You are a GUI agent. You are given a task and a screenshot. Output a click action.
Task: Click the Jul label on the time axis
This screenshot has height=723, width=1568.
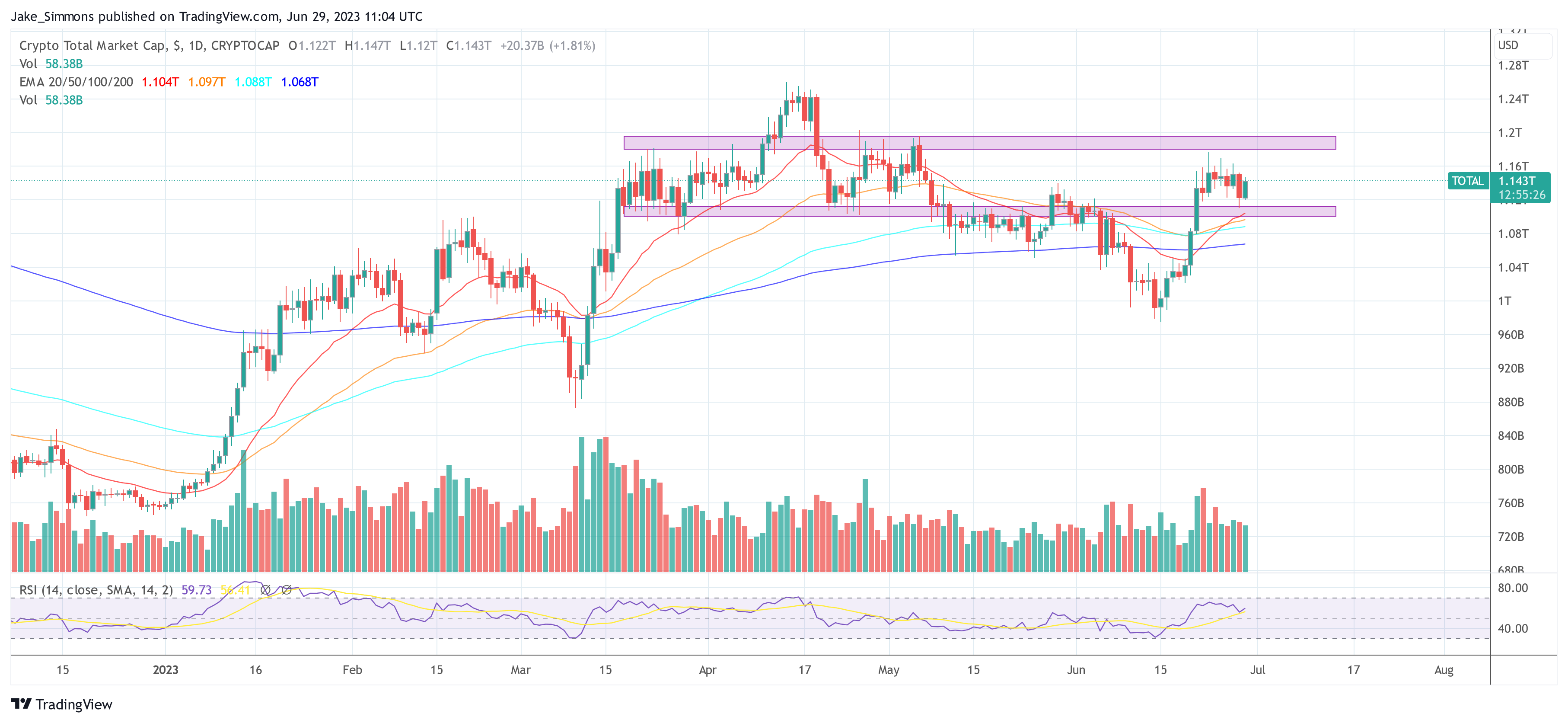(x=1258, y=670)
